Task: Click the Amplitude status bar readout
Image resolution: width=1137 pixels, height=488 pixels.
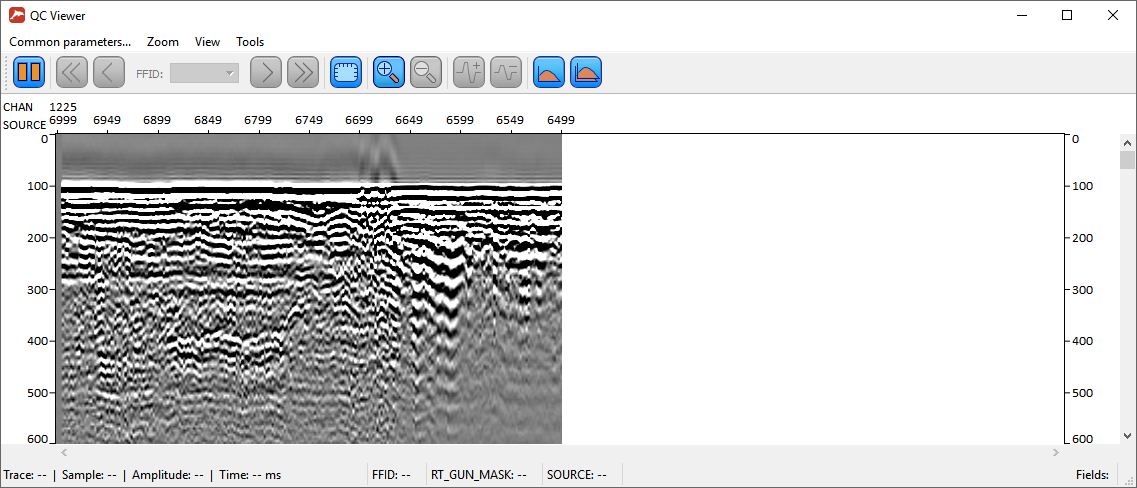Action: pyautogui.click(x=168, y=476)
